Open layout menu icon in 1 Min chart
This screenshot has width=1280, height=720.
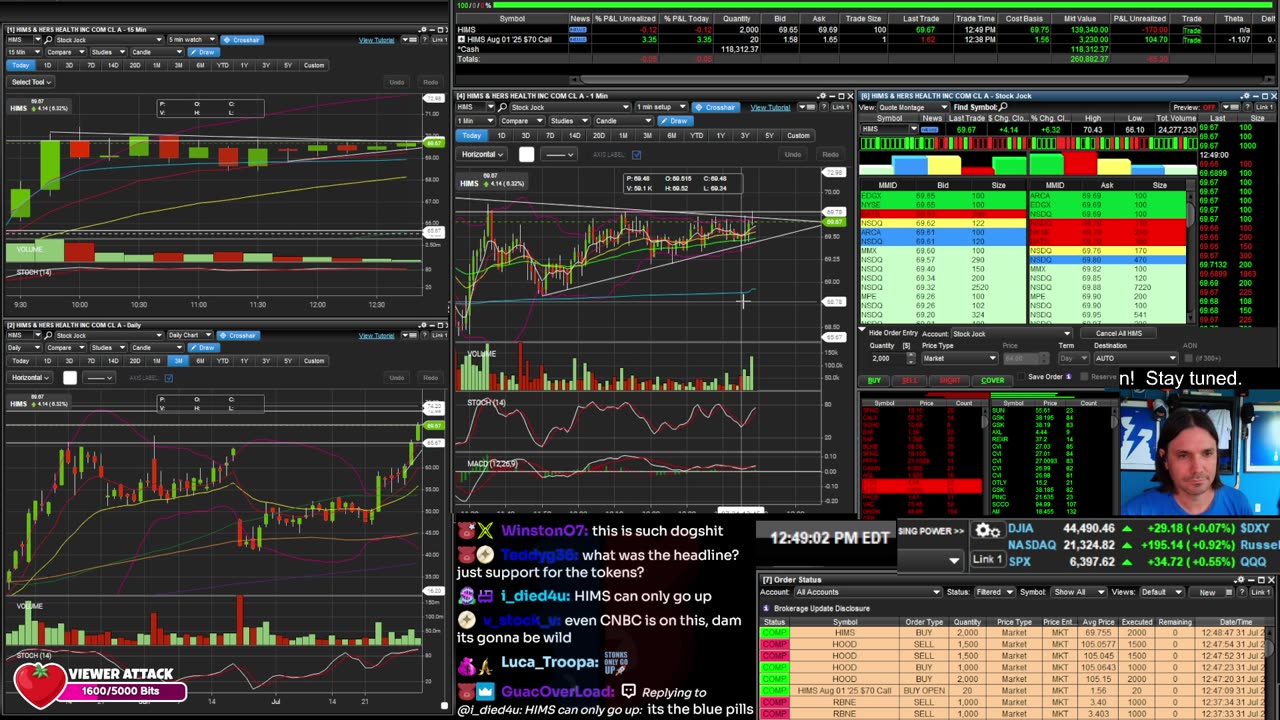pyautogui.click(x=807, y=107)
